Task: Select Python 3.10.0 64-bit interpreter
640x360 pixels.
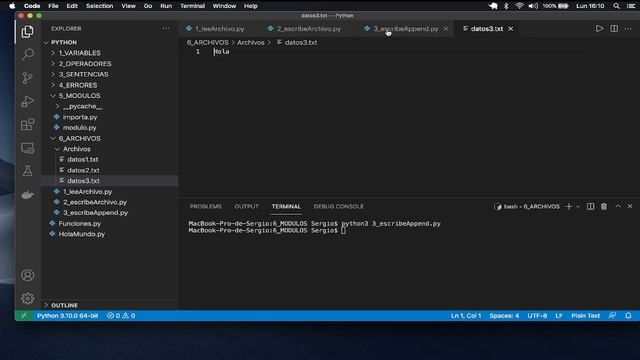Action: click(67, 316)
